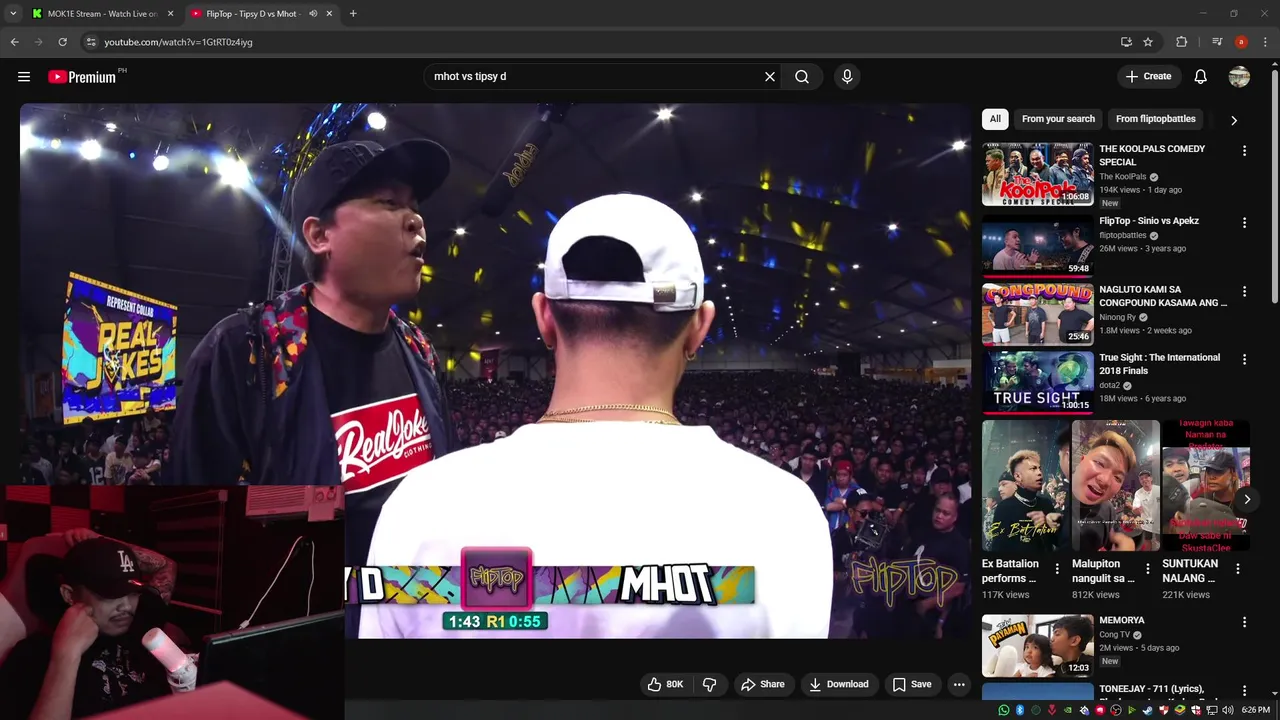
Task: Open more actions ellipsis under video
Action: tap(959, 684)
